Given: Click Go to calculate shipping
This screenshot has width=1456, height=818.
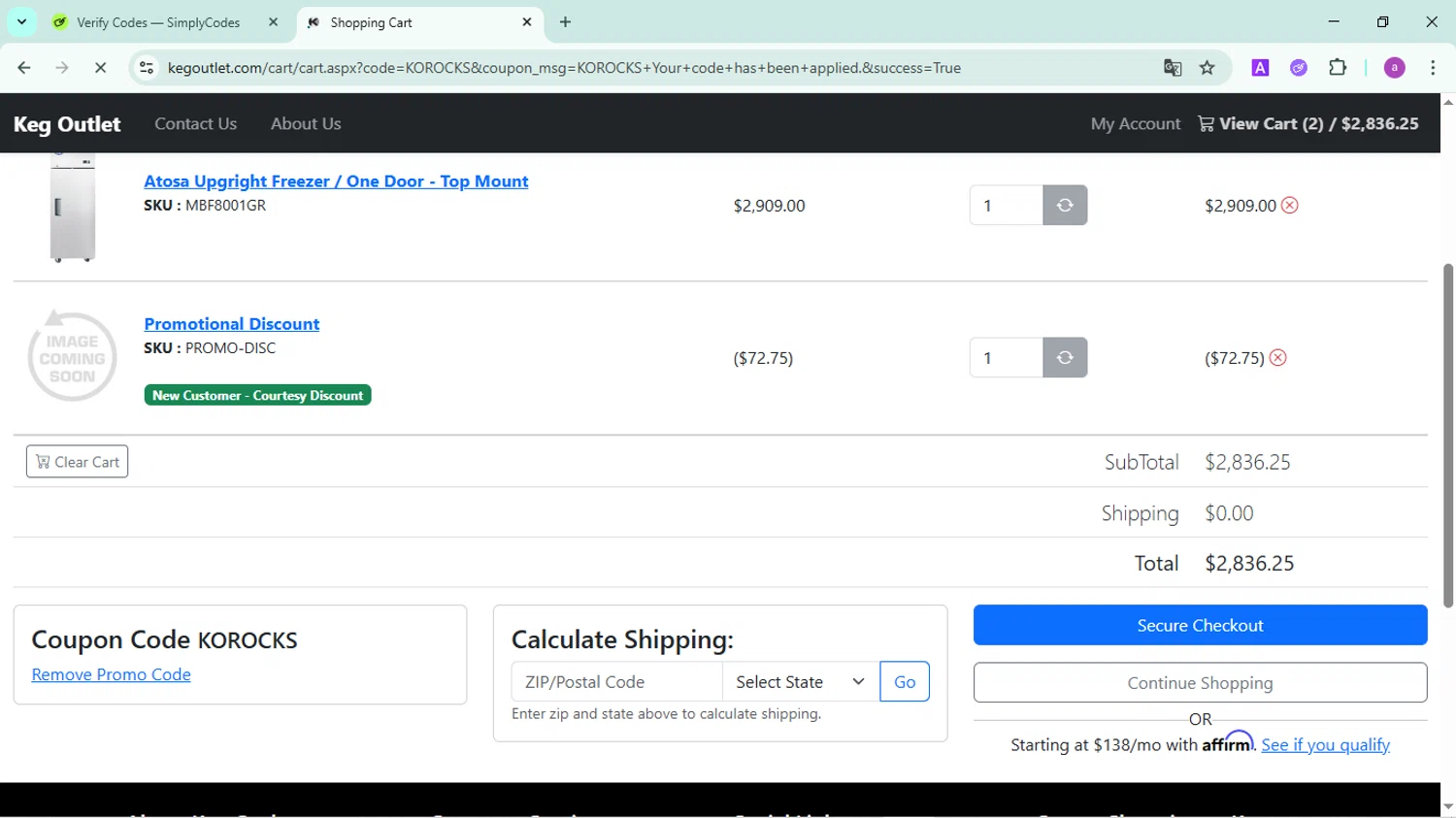Looking at the screenshot, I should (x=905, y=681).
